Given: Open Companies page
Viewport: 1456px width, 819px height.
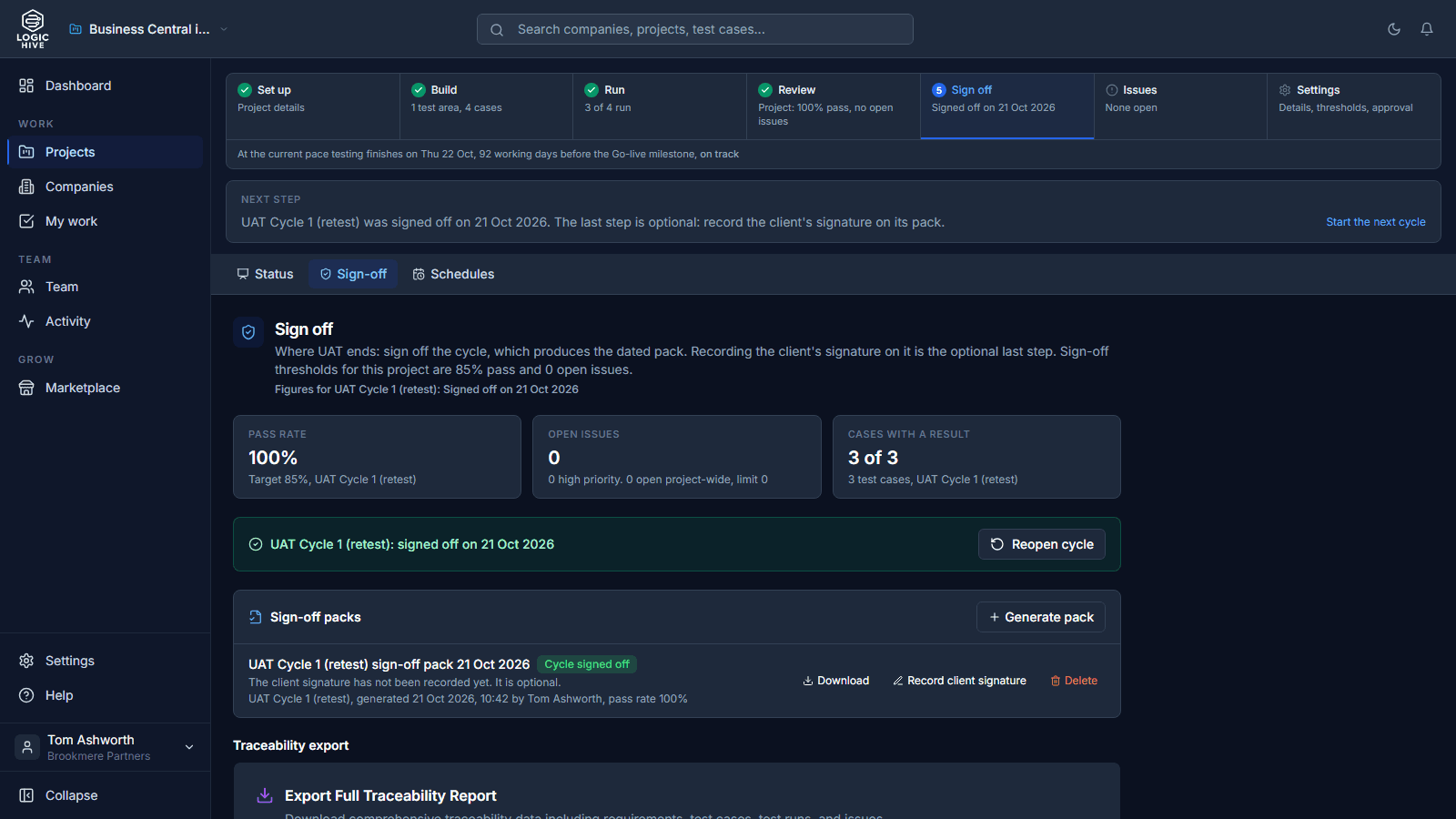Looking at the screenshot, I should point(105,187).
